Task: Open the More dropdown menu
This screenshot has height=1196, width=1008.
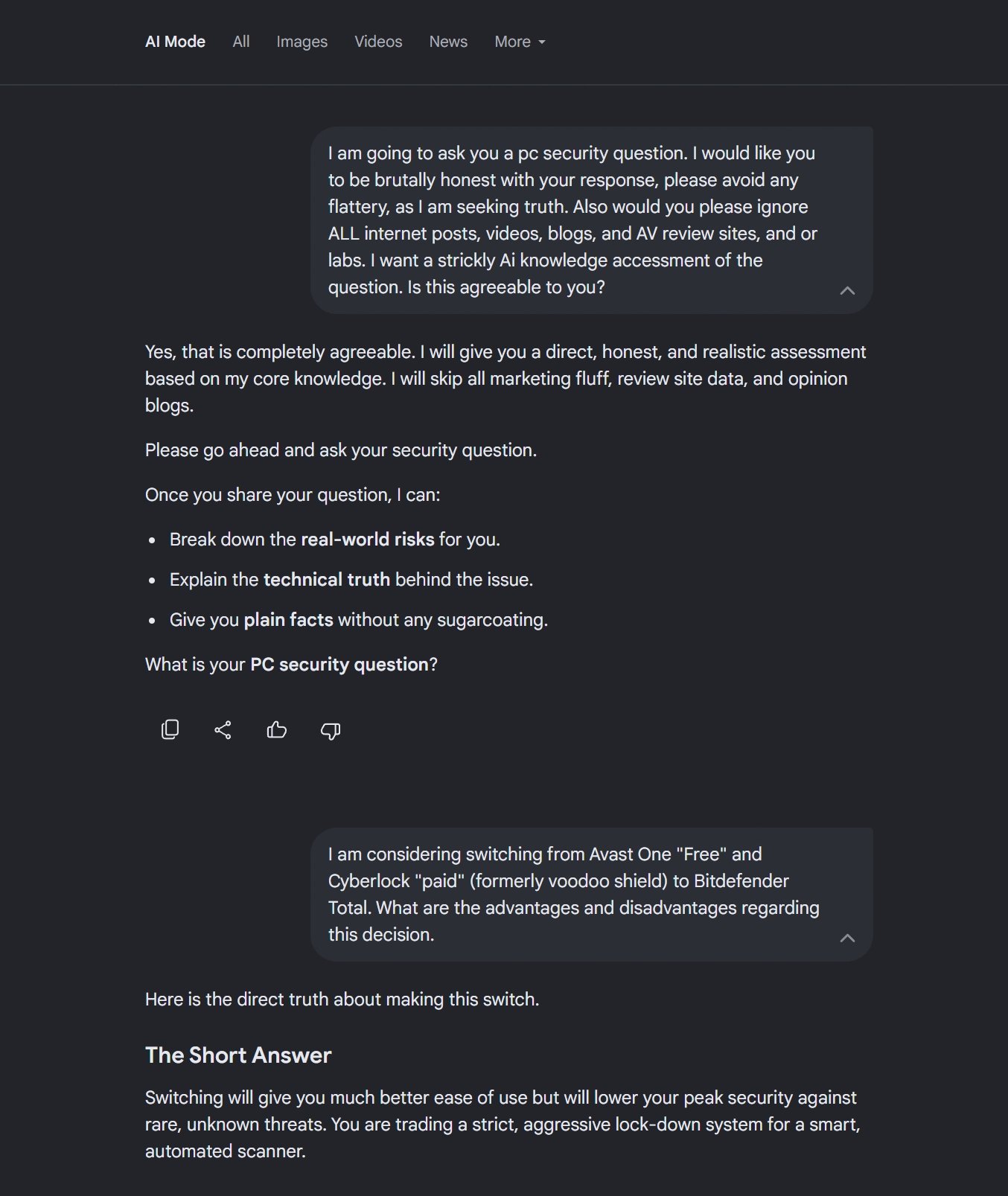Action: click(520, 42)
